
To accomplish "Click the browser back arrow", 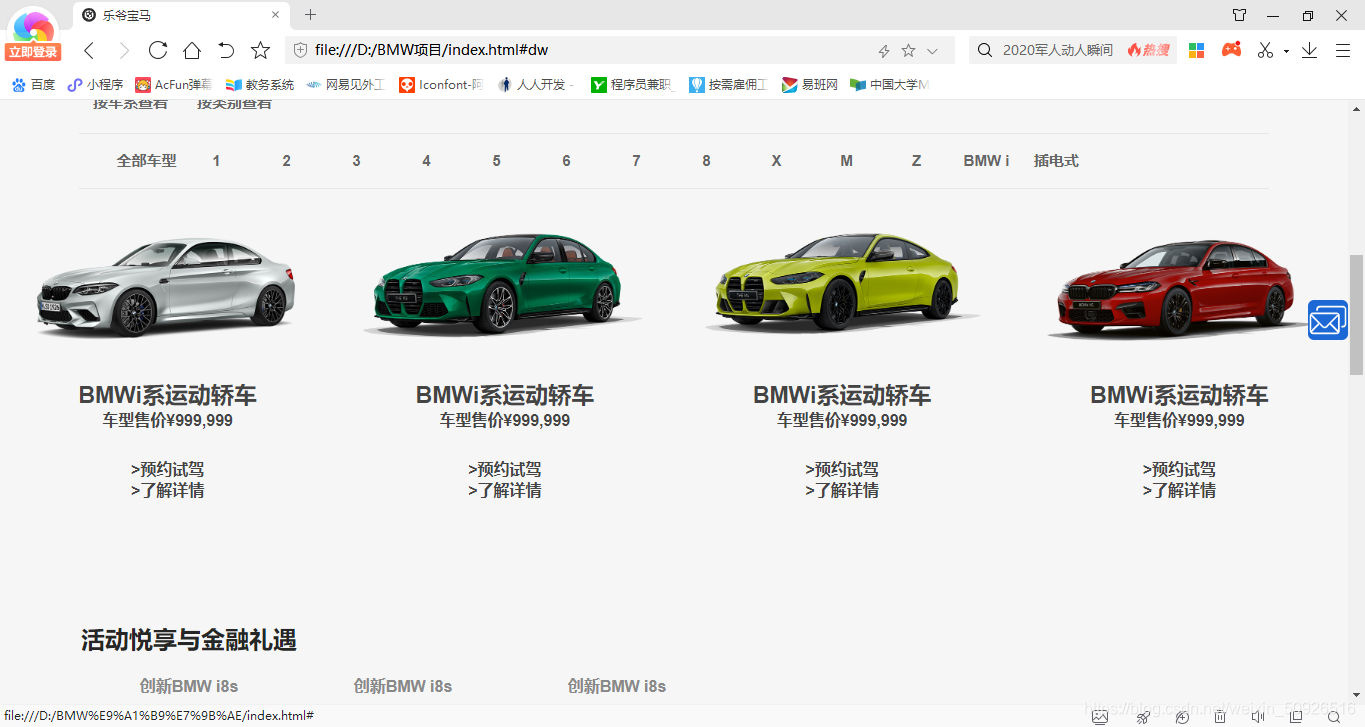I will [89, 50].
